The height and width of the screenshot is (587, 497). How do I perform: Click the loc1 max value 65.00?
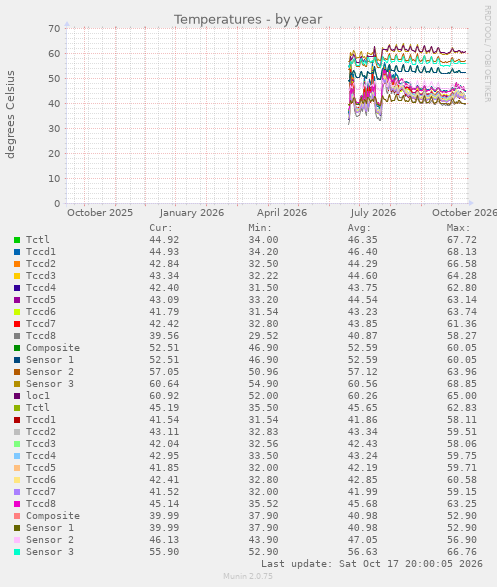(462, 396)
